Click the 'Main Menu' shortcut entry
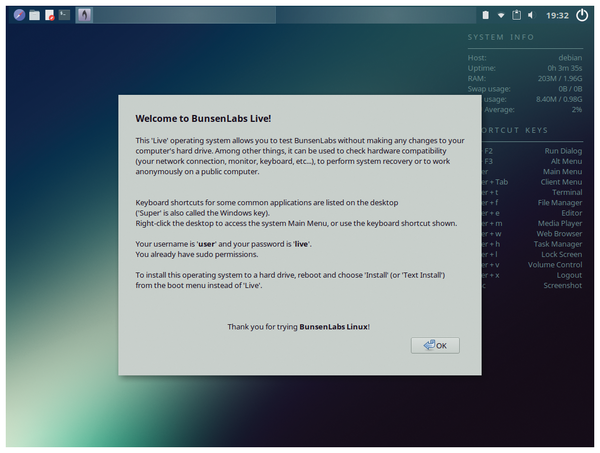The width and height of the screenshot is (600, 453). click(562, 172)
